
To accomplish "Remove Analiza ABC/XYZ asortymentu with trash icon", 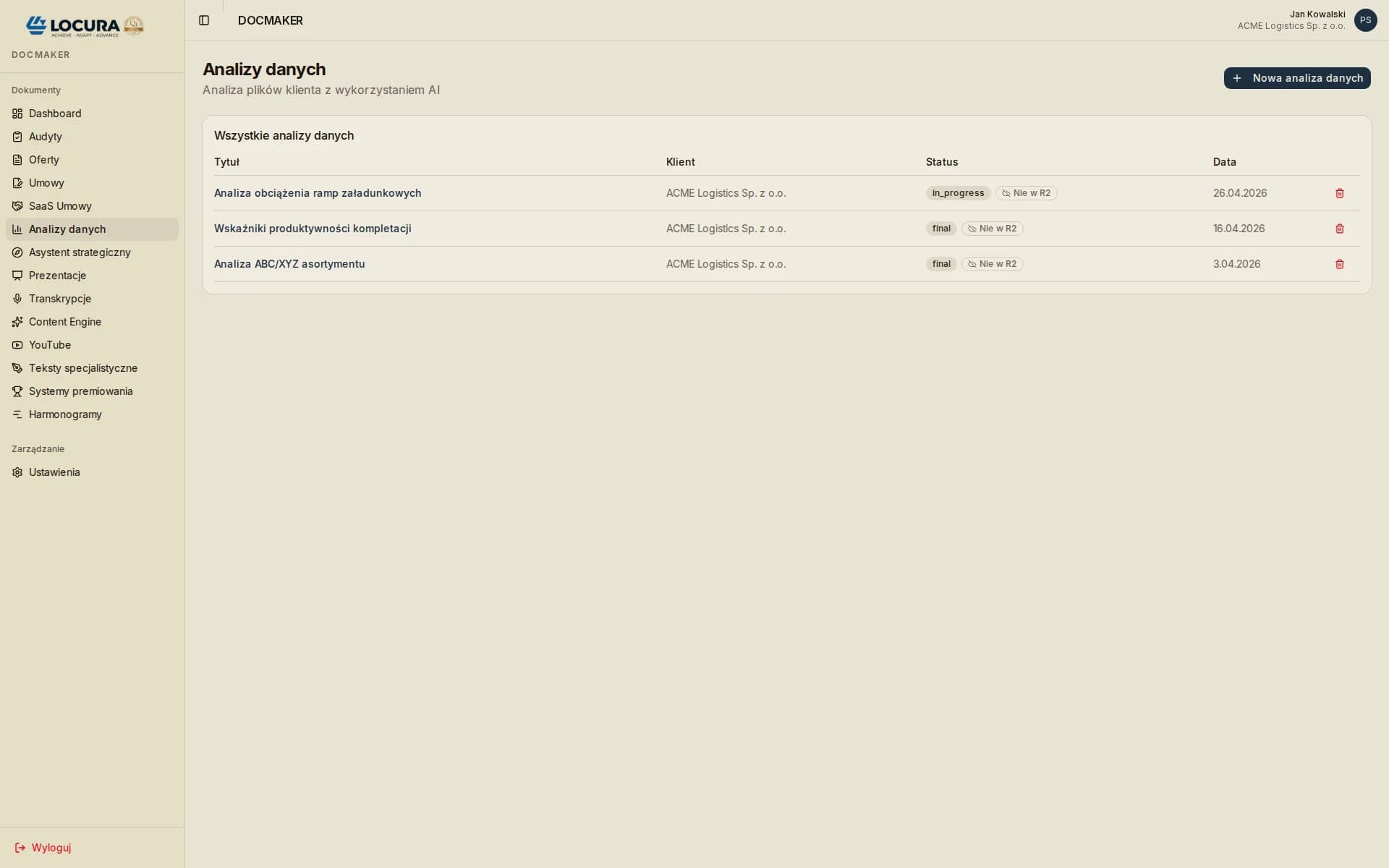I will tap(1339, 264).
